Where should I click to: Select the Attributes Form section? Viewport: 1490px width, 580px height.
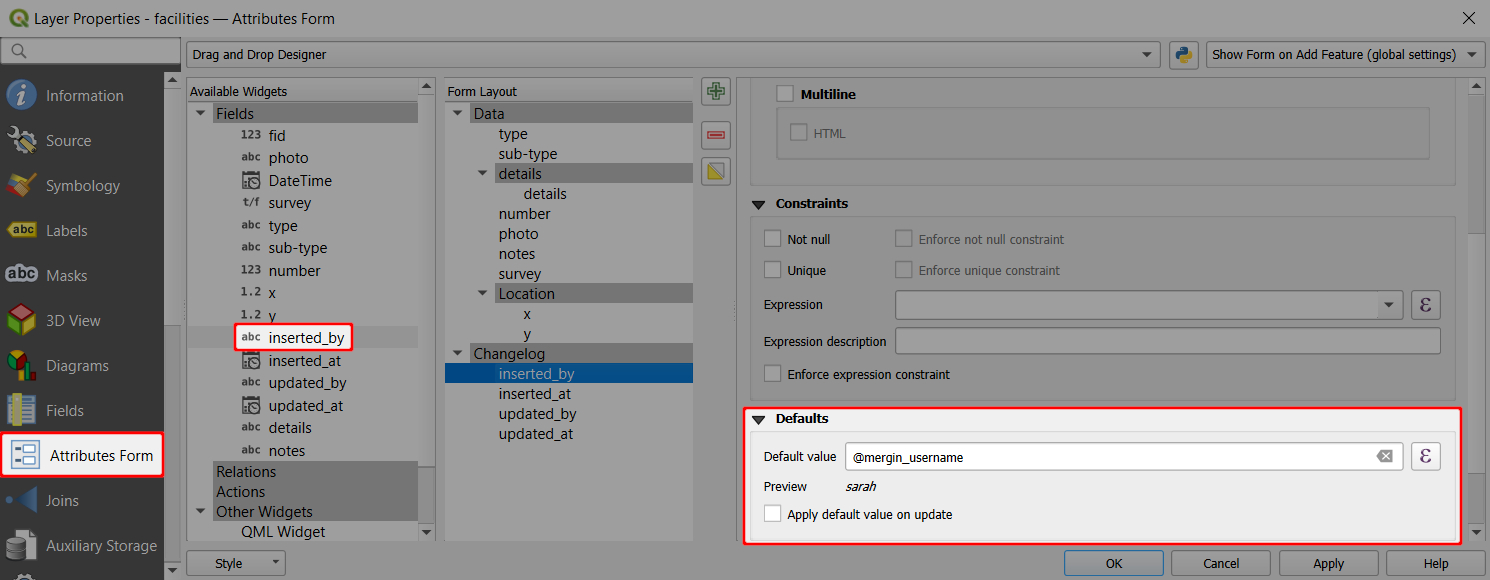82,456
